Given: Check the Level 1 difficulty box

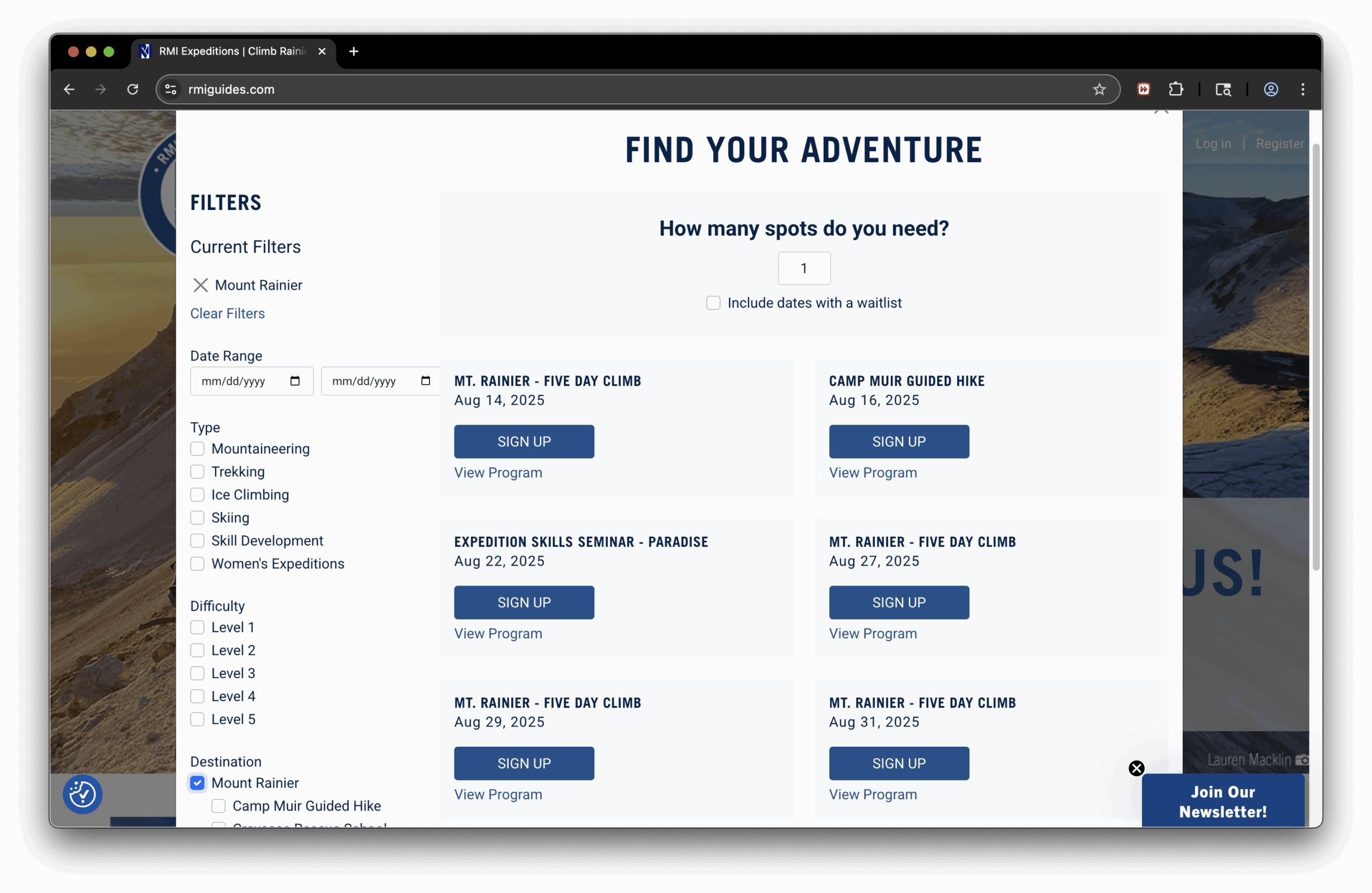Looking at the screenshot, I should coord(197,627).
